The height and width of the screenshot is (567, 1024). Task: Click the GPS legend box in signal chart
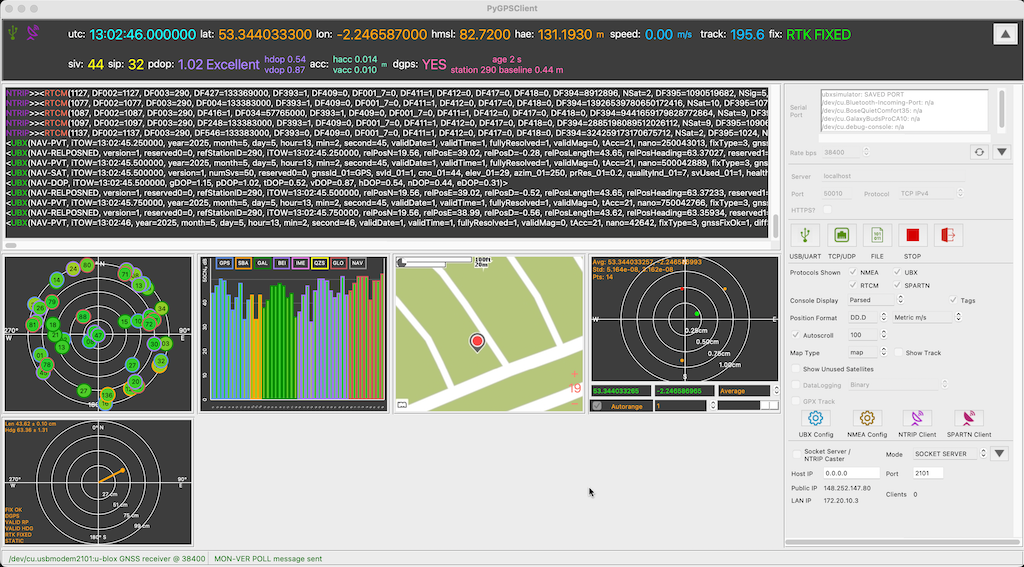coord(225,263)
